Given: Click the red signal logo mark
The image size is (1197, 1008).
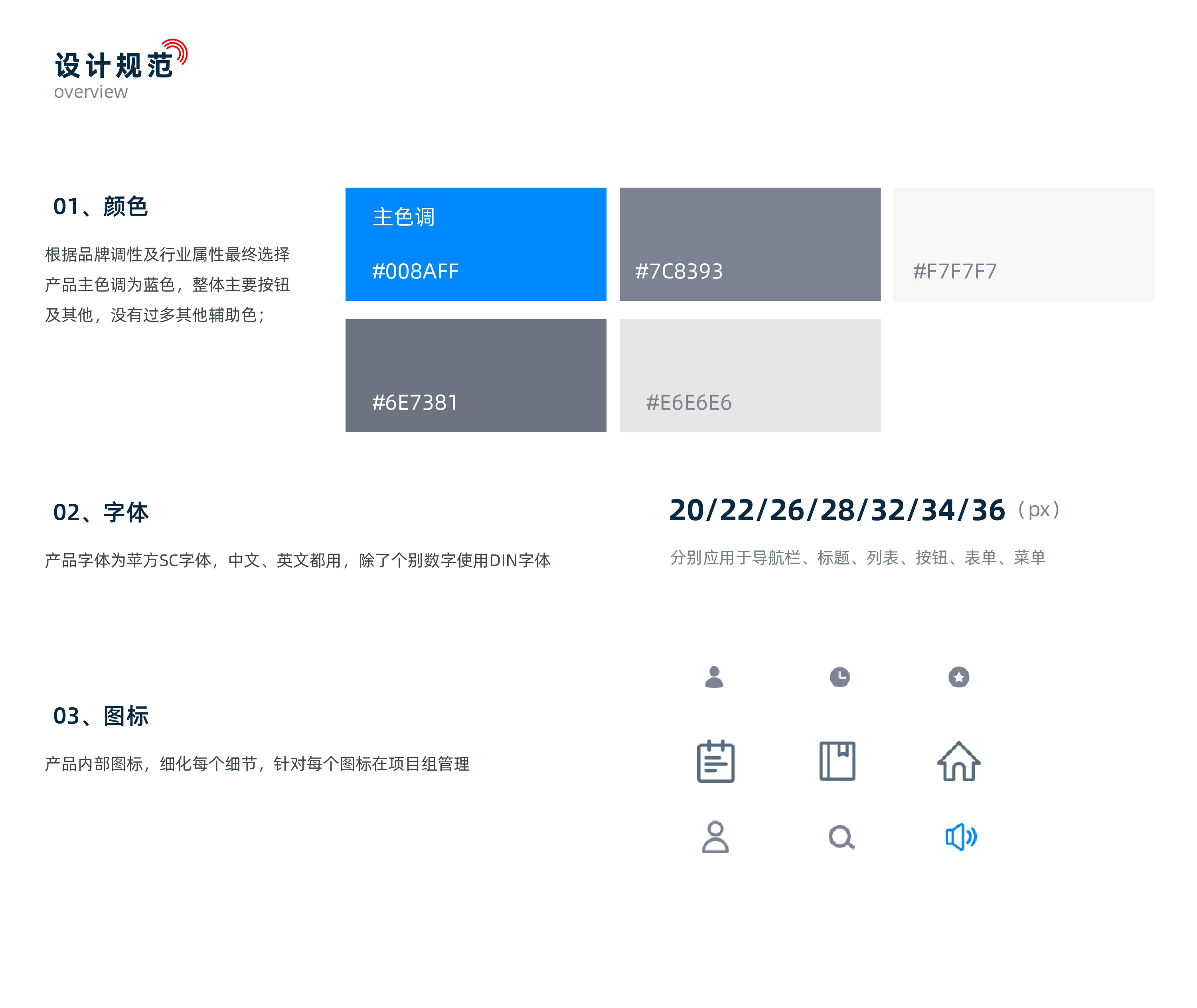Looking at the screenshot, I should (x=176, y=51).
